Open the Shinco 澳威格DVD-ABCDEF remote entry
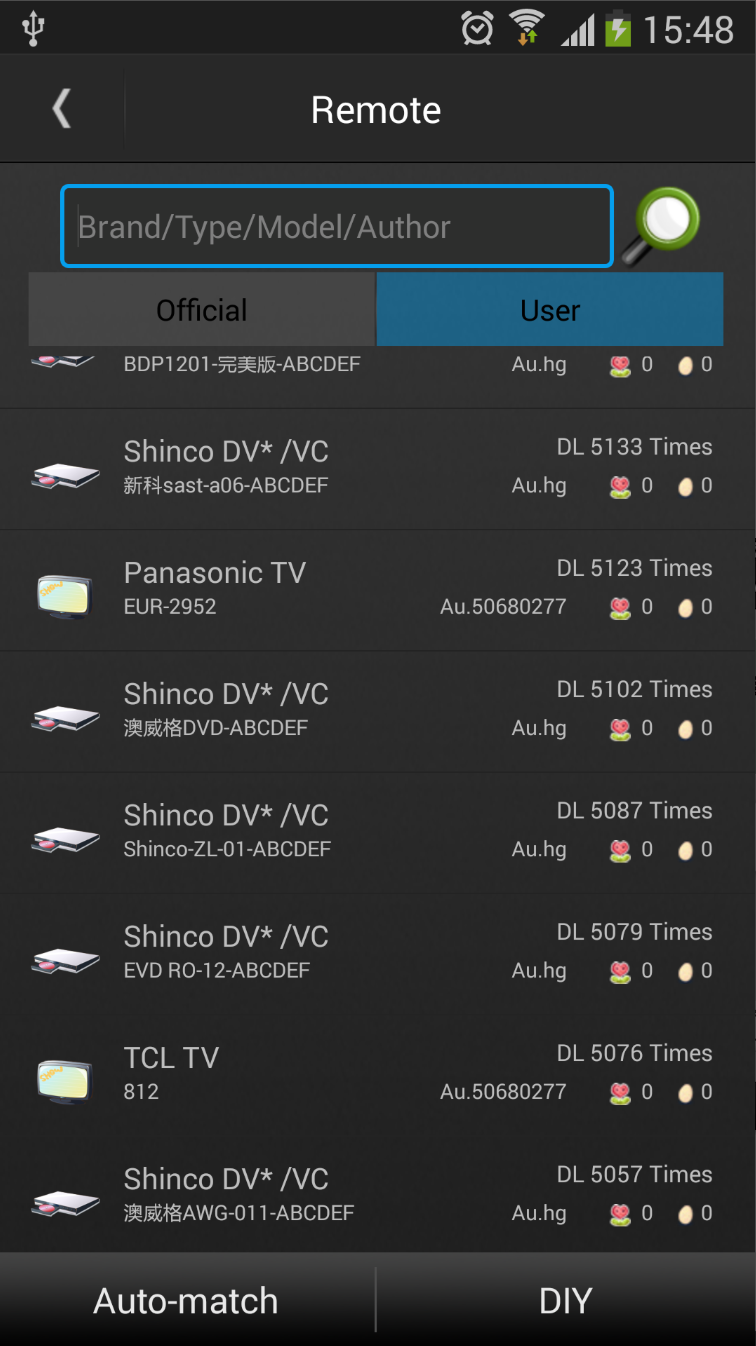 (378, 712)
